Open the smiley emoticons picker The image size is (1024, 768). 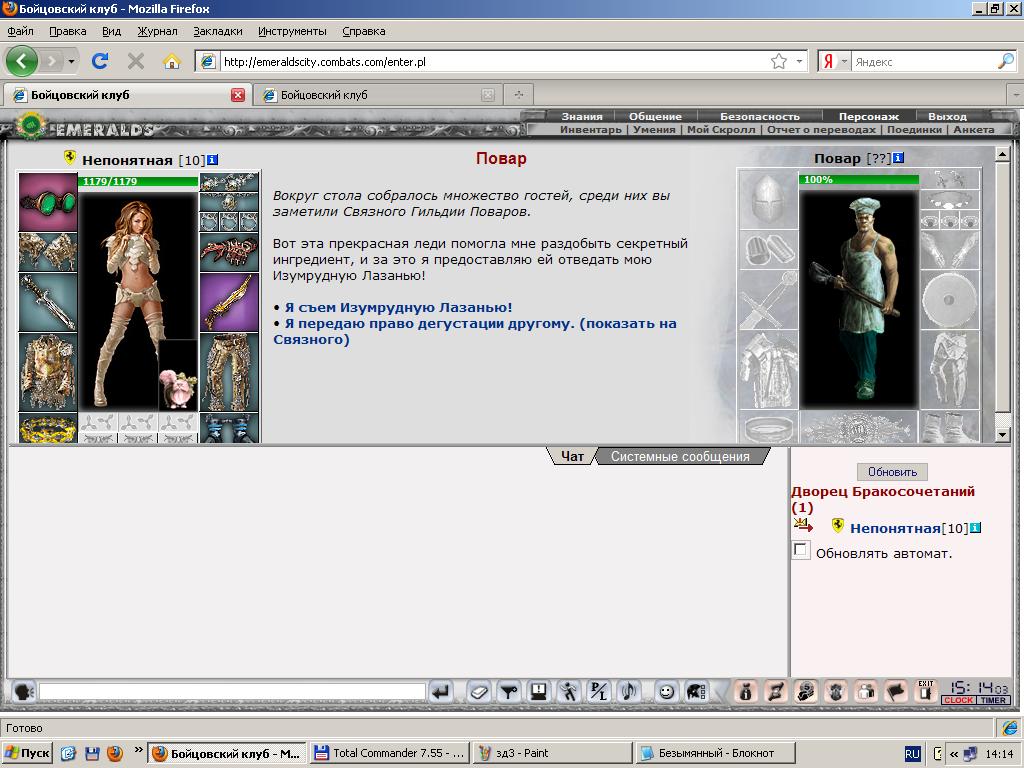click(666, 691)
